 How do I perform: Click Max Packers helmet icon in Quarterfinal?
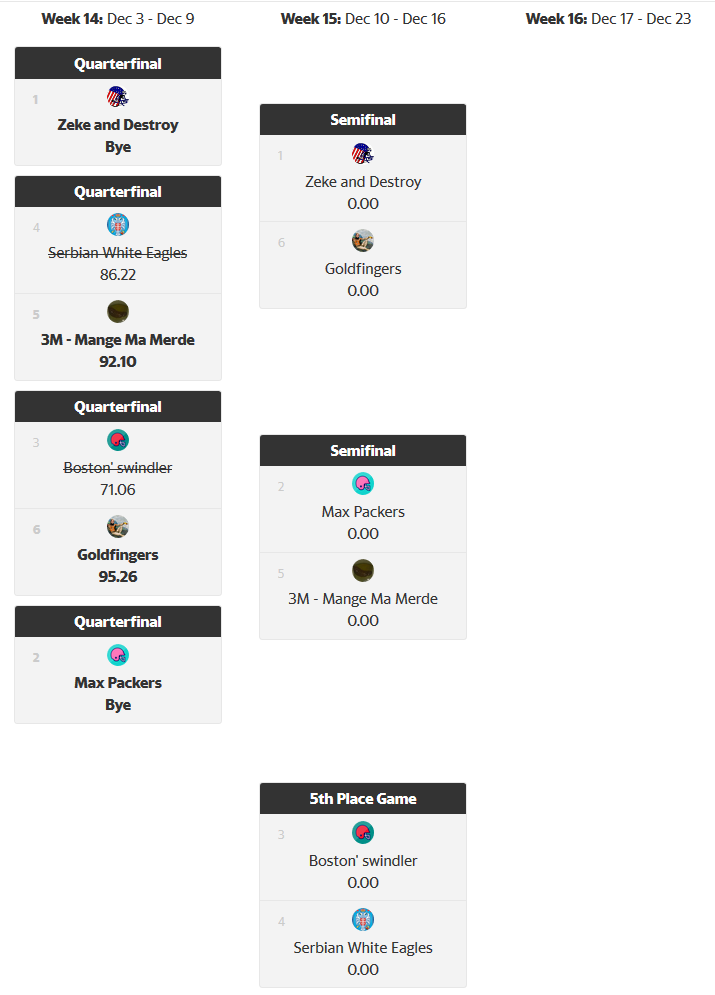pos(118,655)
